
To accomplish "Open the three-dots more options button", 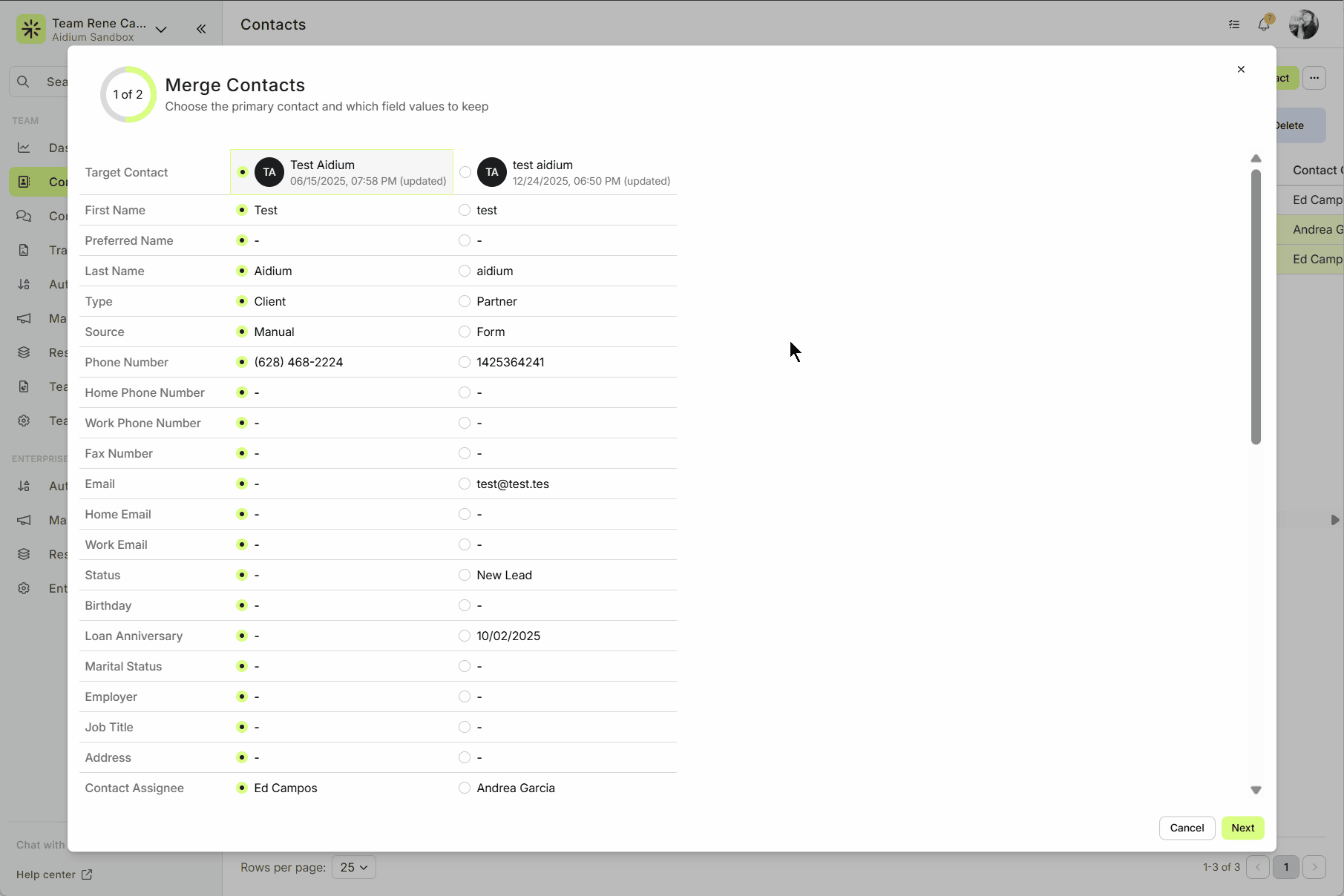I will pyautogui.click(x=1314, y=78).
